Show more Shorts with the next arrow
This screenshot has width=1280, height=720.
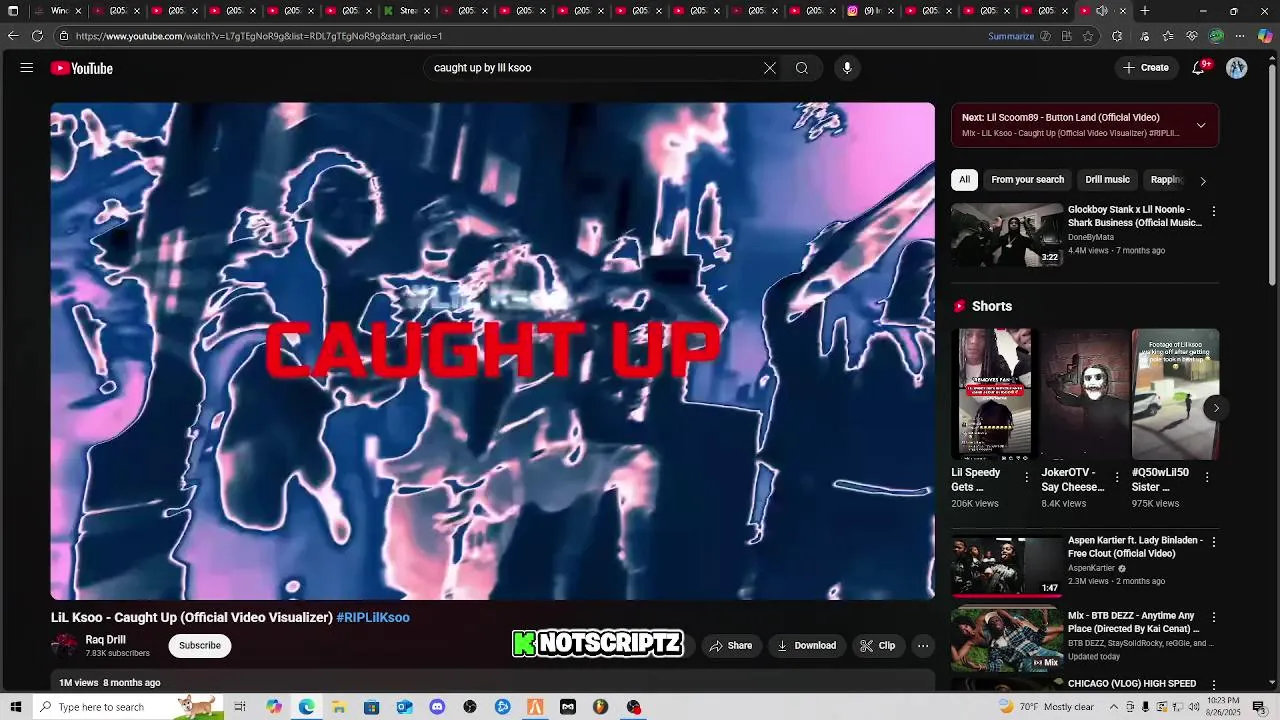[x=1216, y=408]
